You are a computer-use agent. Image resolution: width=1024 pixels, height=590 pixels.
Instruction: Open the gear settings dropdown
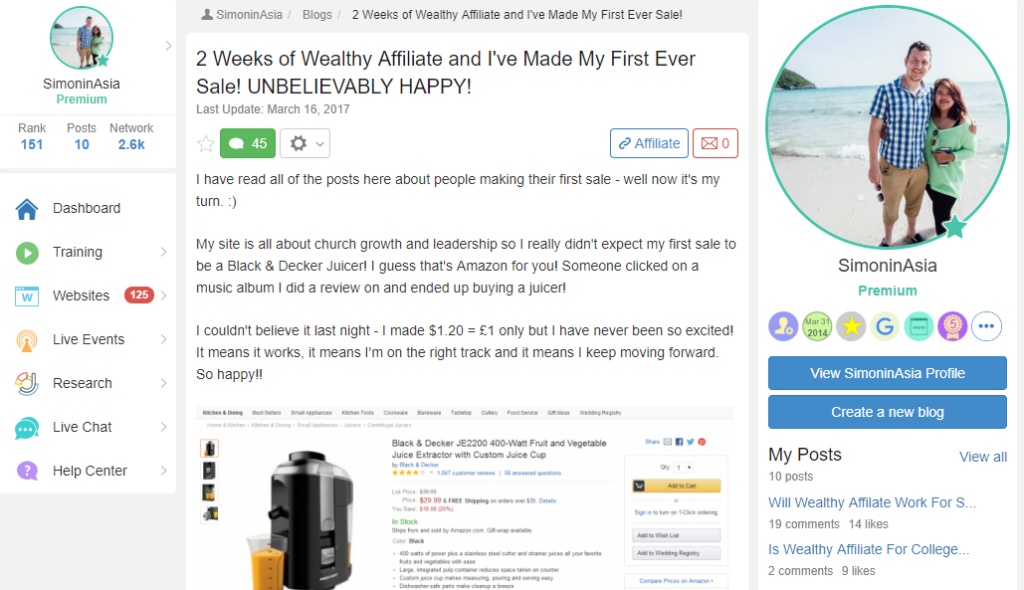[x=305, y=144]
